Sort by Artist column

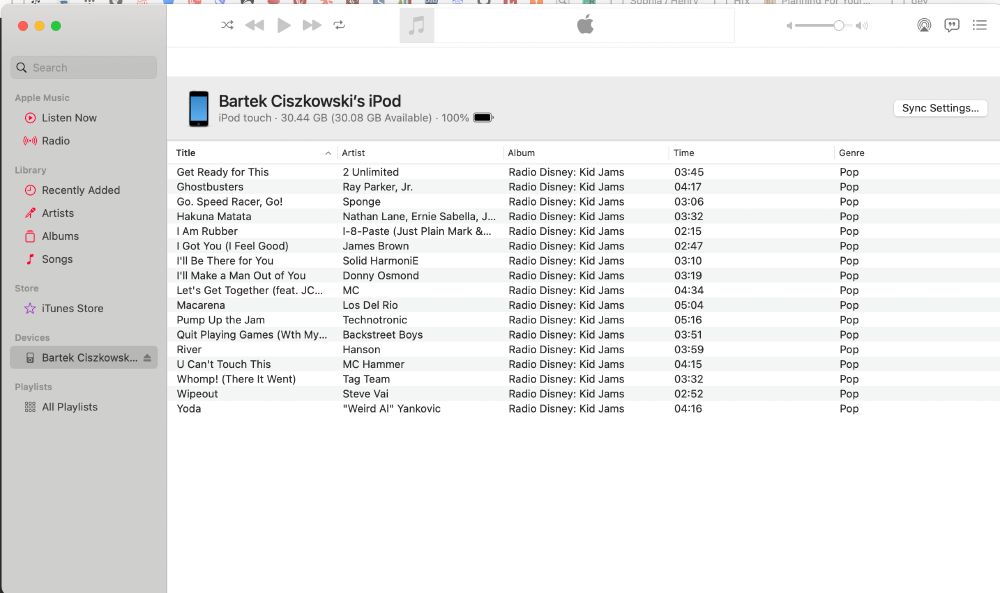(353, 153)
